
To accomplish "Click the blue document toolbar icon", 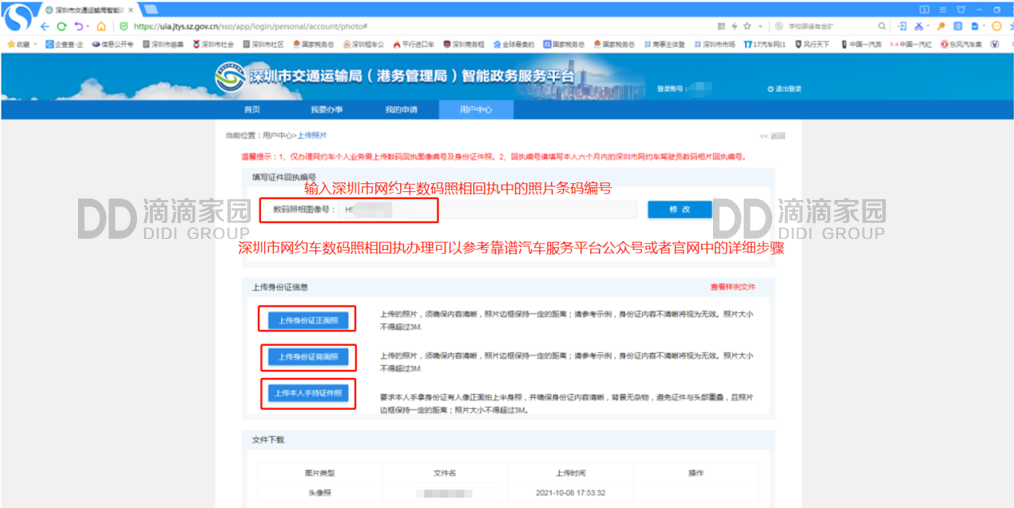I will pyautogui.click(x=975, y=26).
